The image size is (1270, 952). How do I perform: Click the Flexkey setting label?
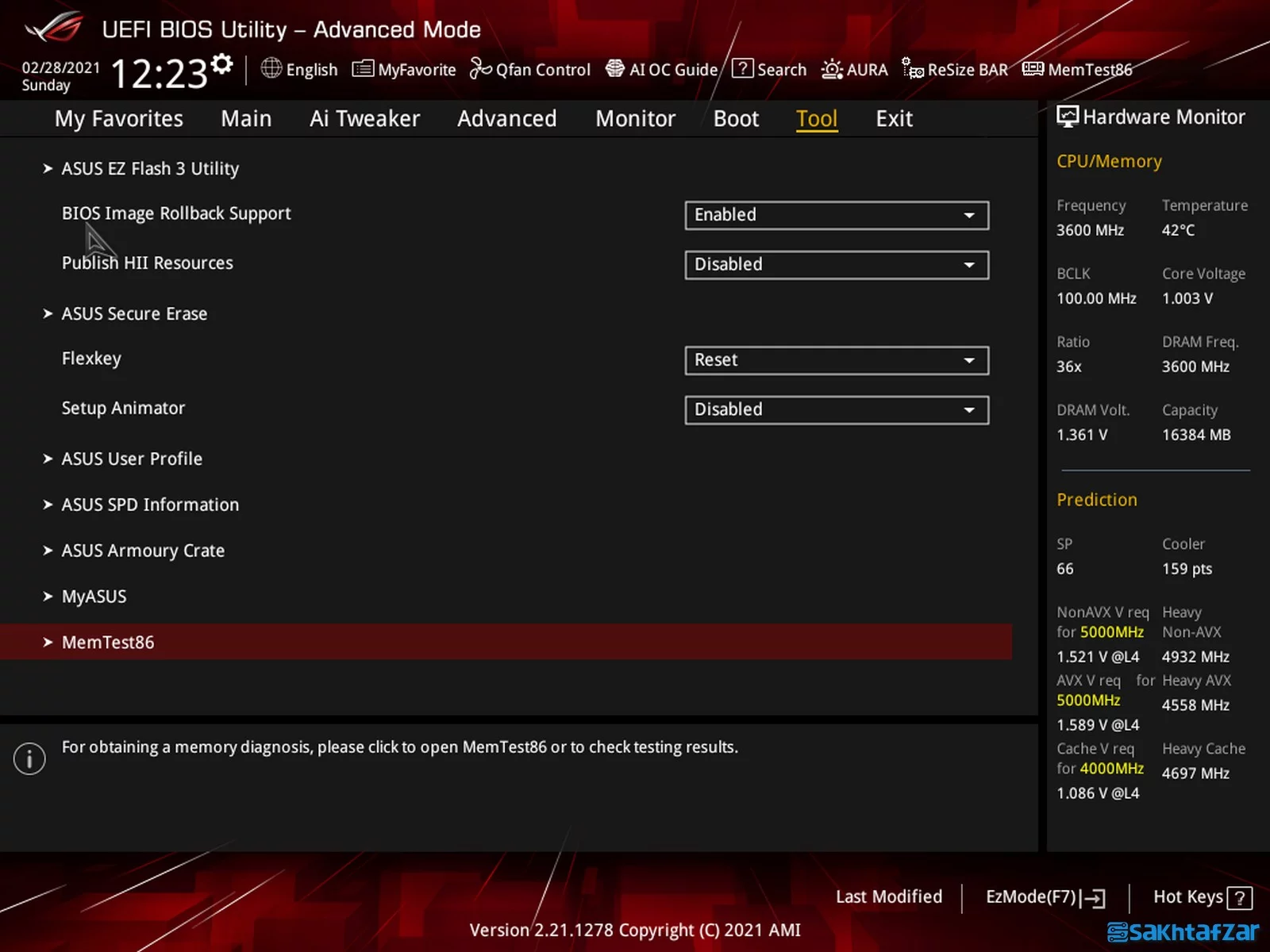91,359
